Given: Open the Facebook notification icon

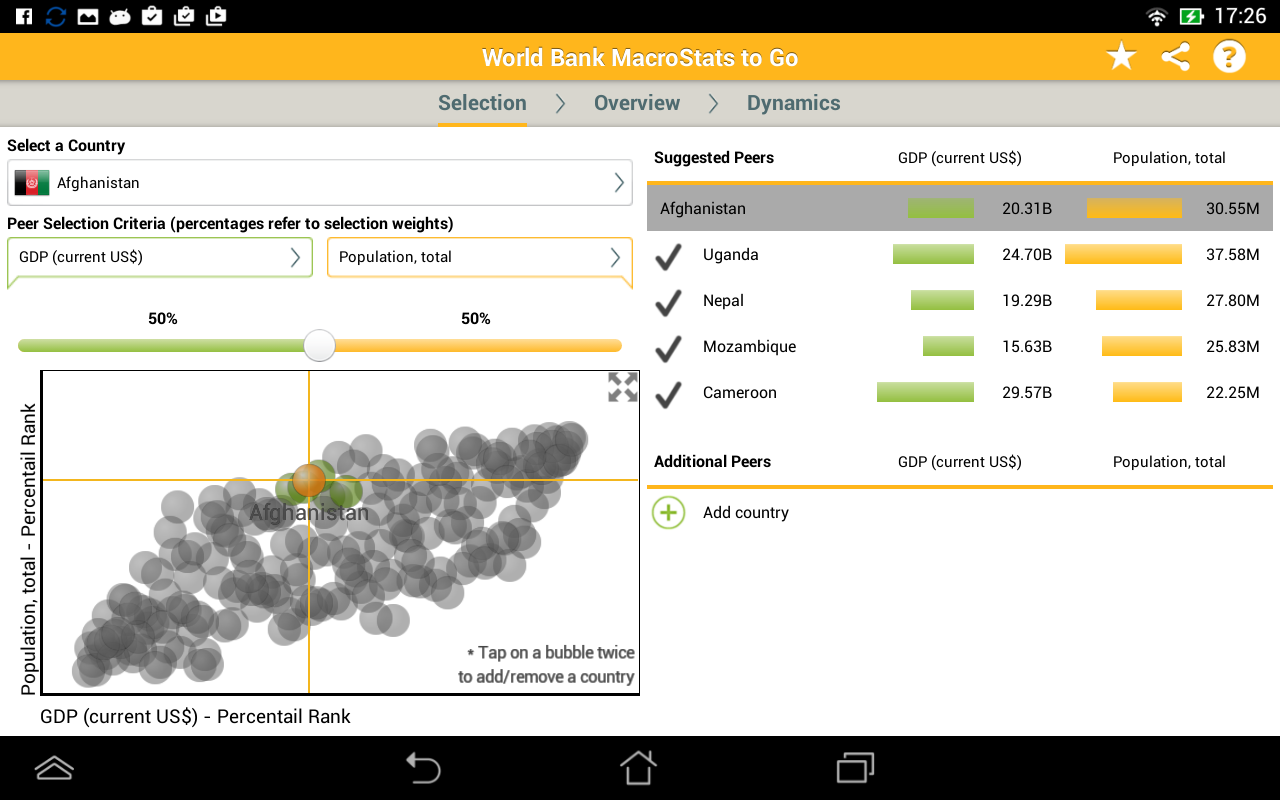Looking at the screenshot, I should (24, 16).
